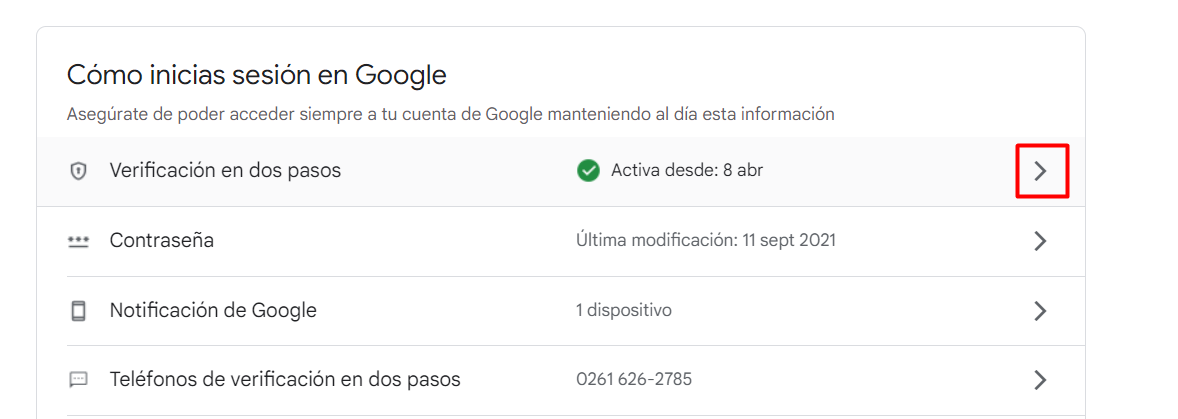The image size is (1178, 419).
Task: Click the green checkmark status icon
Action: tap(588, 171)
